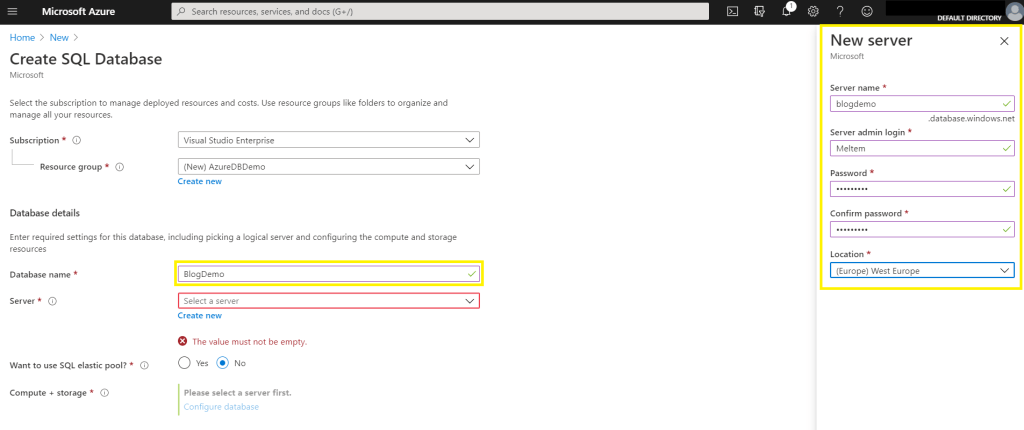Open Directory and subscription filter
This screenshot has width=1024, height=430.
(760, 11)
